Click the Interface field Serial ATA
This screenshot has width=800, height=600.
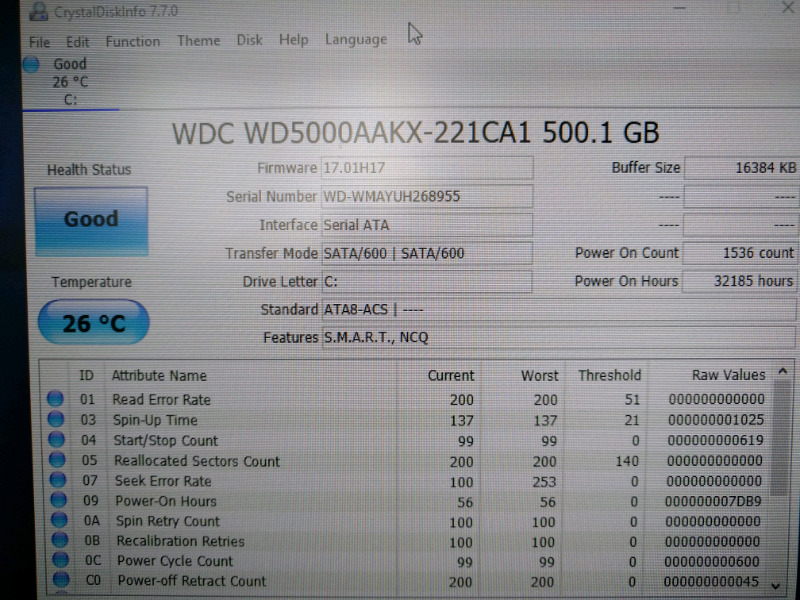[427, 225]
